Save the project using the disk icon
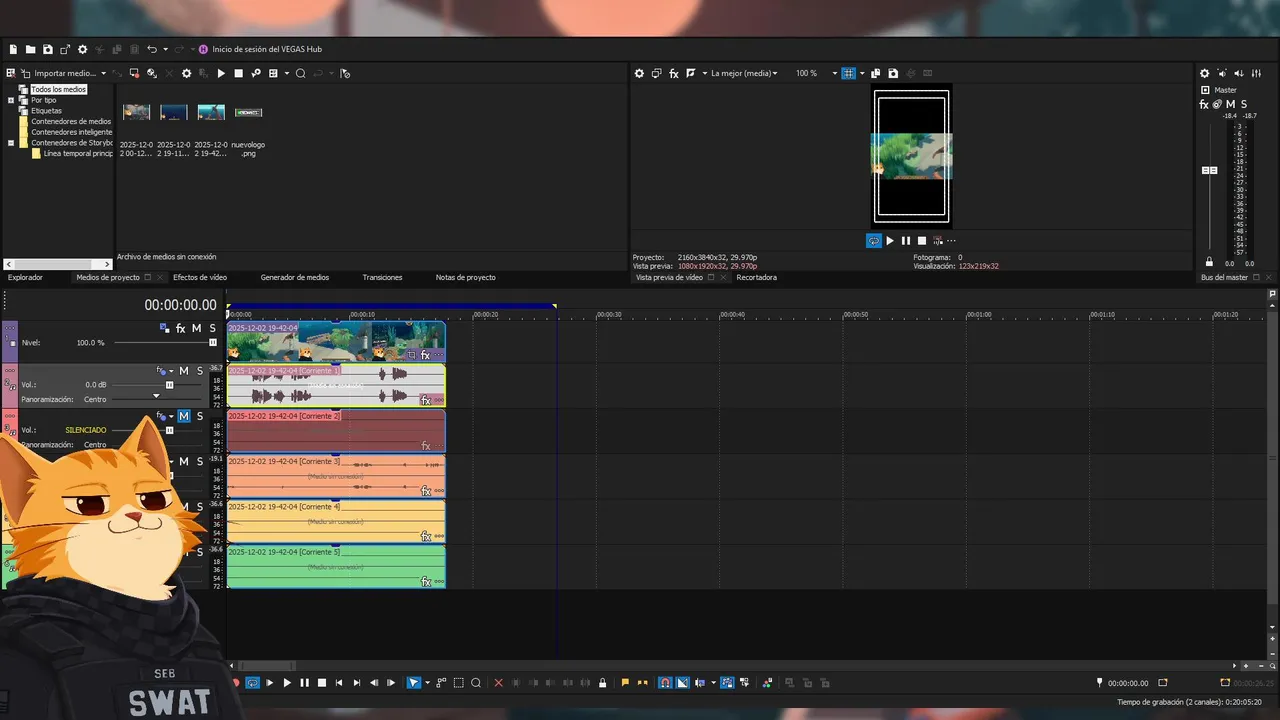 click(48, 49)
